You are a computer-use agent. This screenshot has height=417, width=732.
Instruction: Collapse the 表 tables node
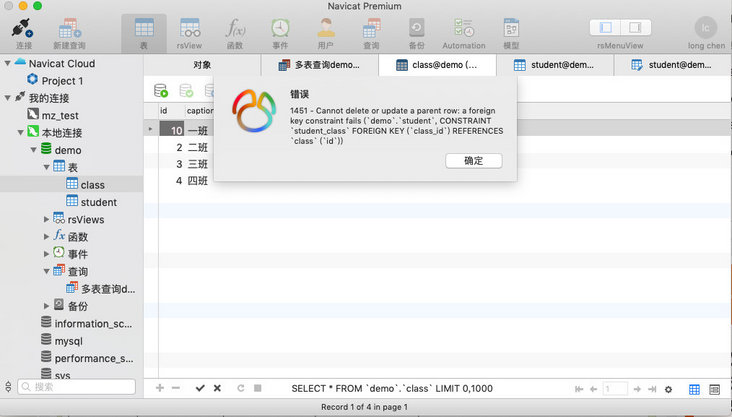point(47,167)
